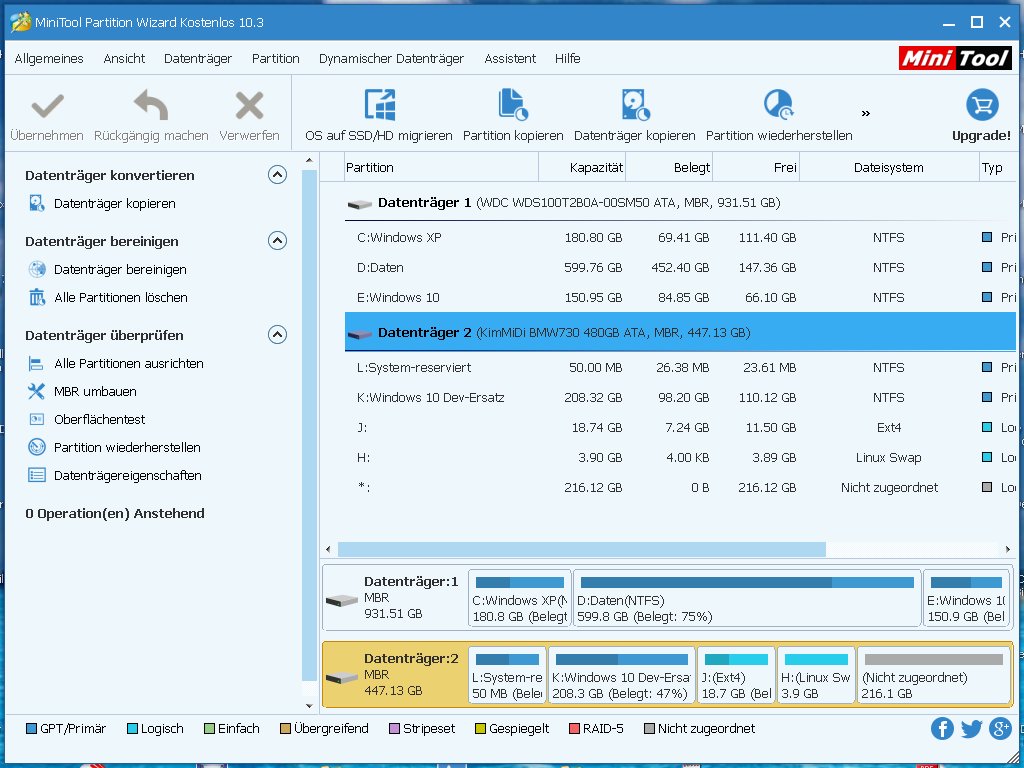Click Partition wiederherstellen in the sidebar
The image size is (1024, 768).
(x=127, y=448)
